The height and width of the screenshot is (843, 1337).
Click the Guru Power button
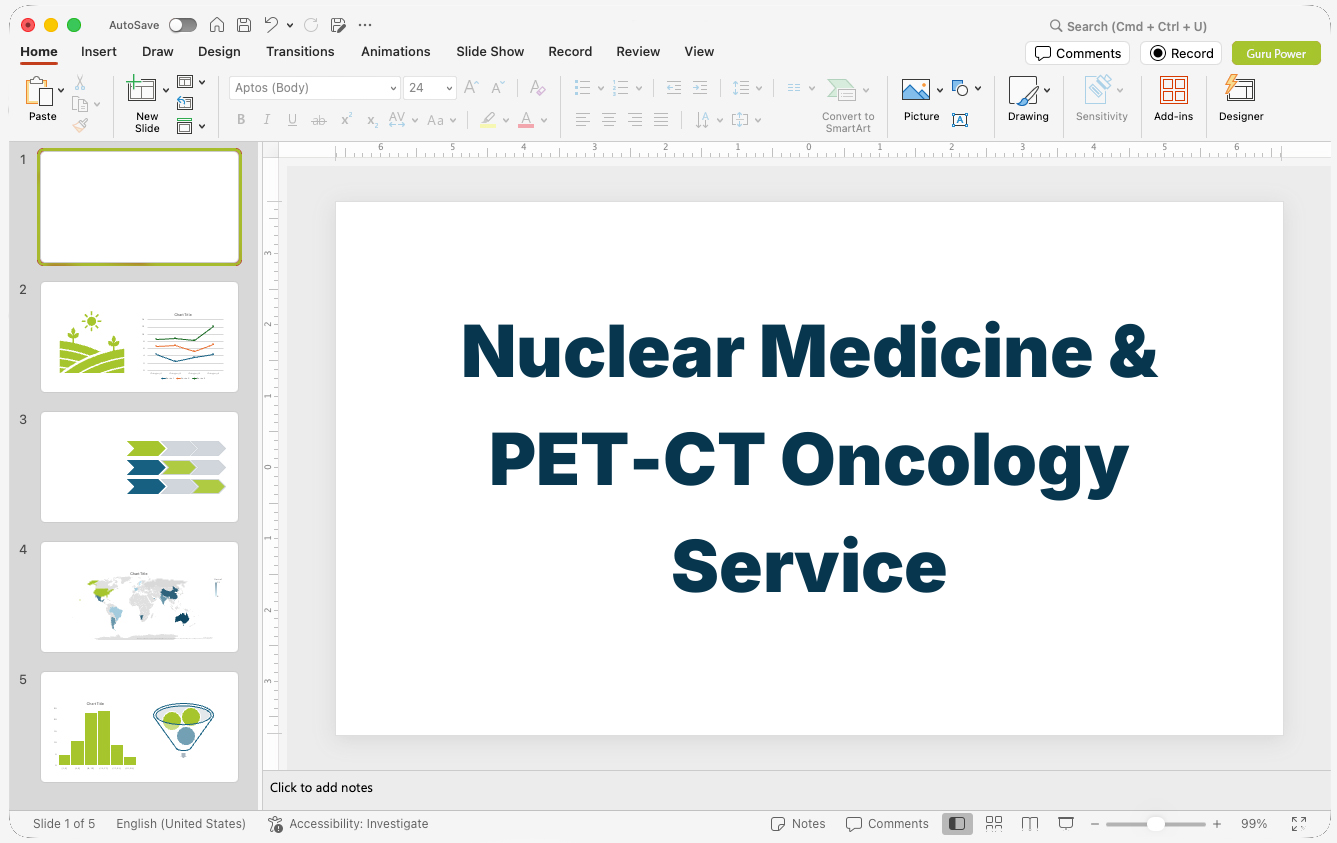[x=1276, y=53]
